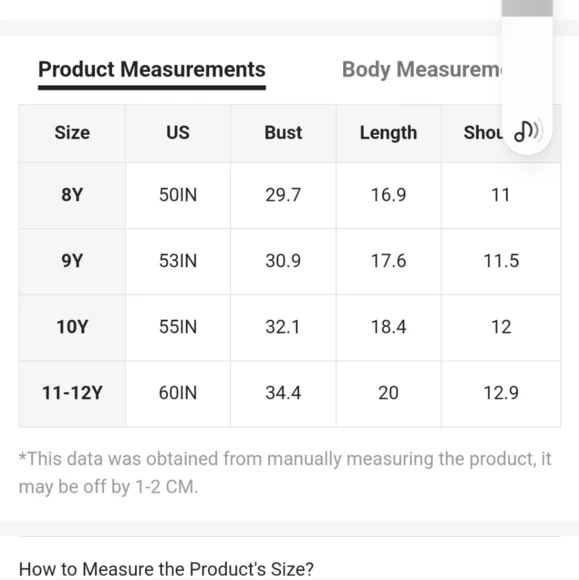
Task: Select the 11-12Y size row
Action: click(290, 394)
